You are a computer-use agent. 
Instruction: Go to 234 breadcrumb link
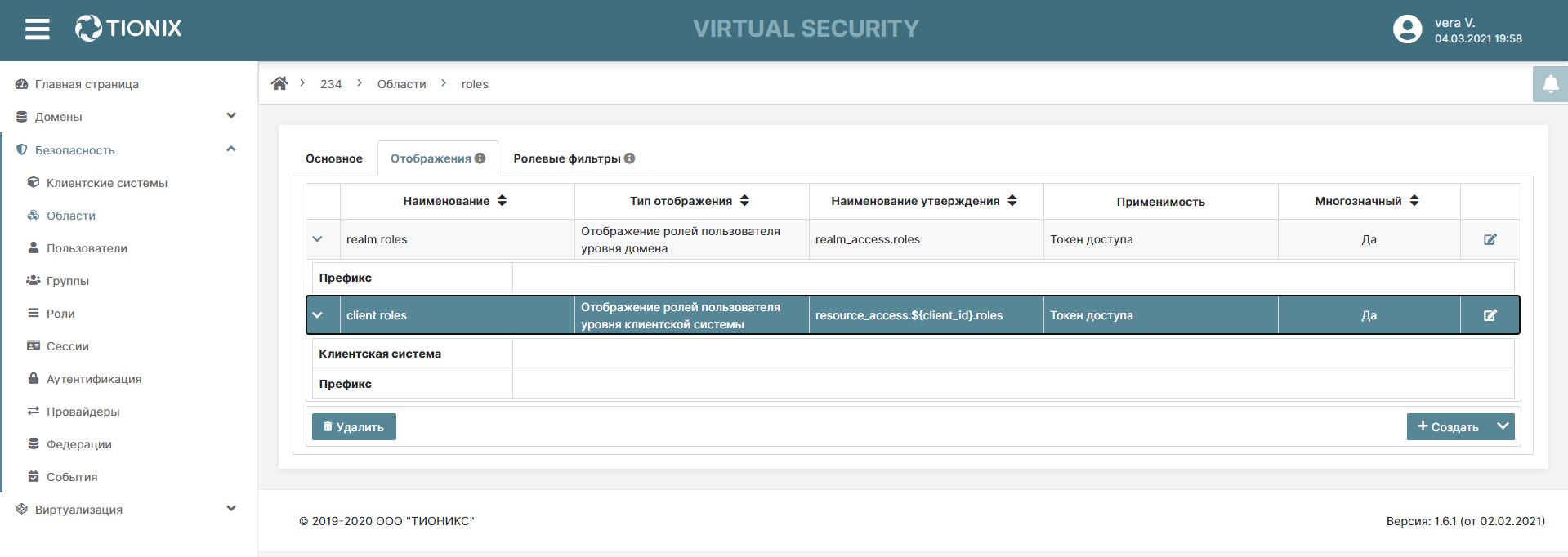(x=331, y=84)
